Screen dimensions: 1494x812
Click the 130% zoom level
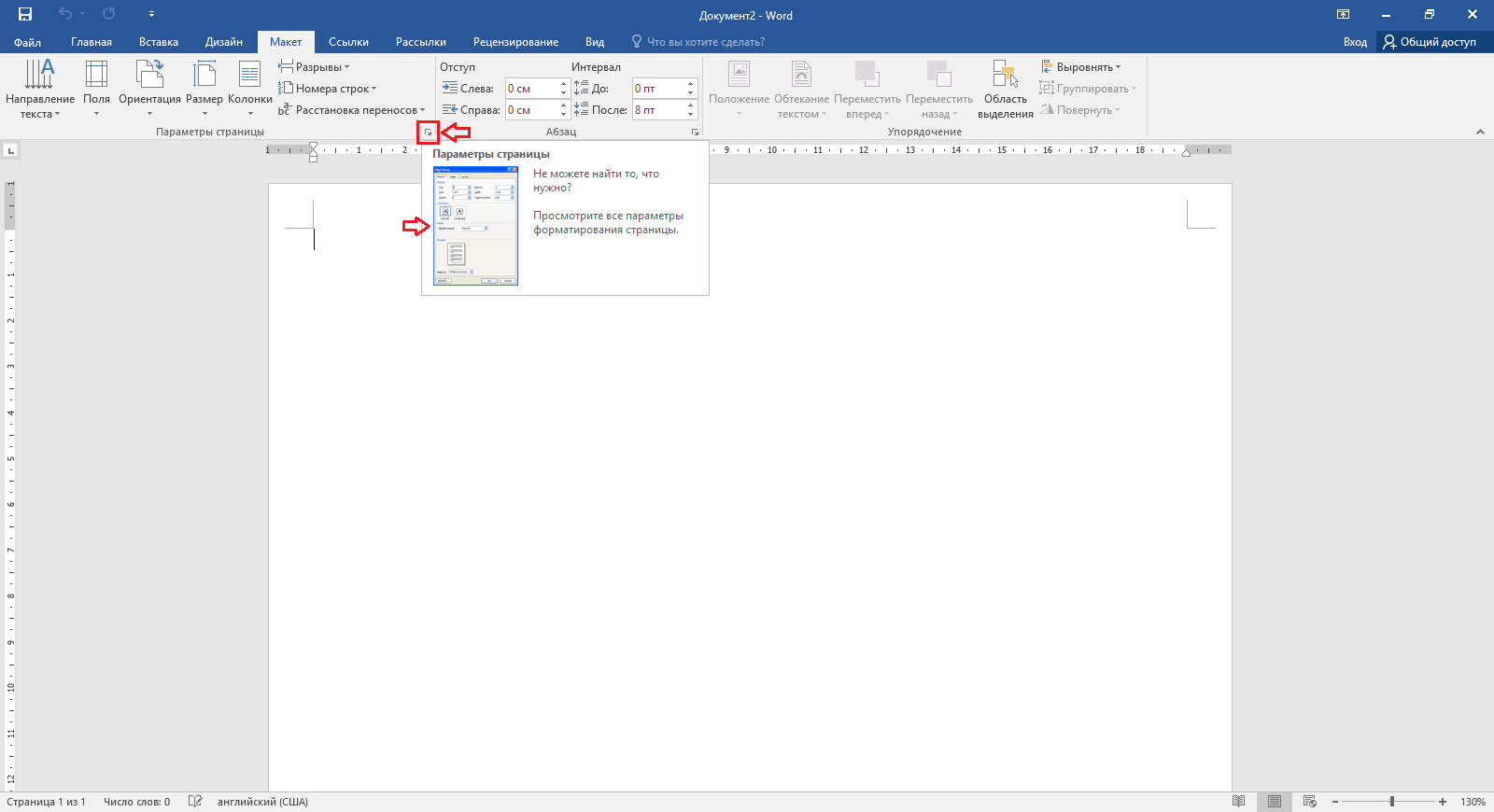[x=1473, y=802]
